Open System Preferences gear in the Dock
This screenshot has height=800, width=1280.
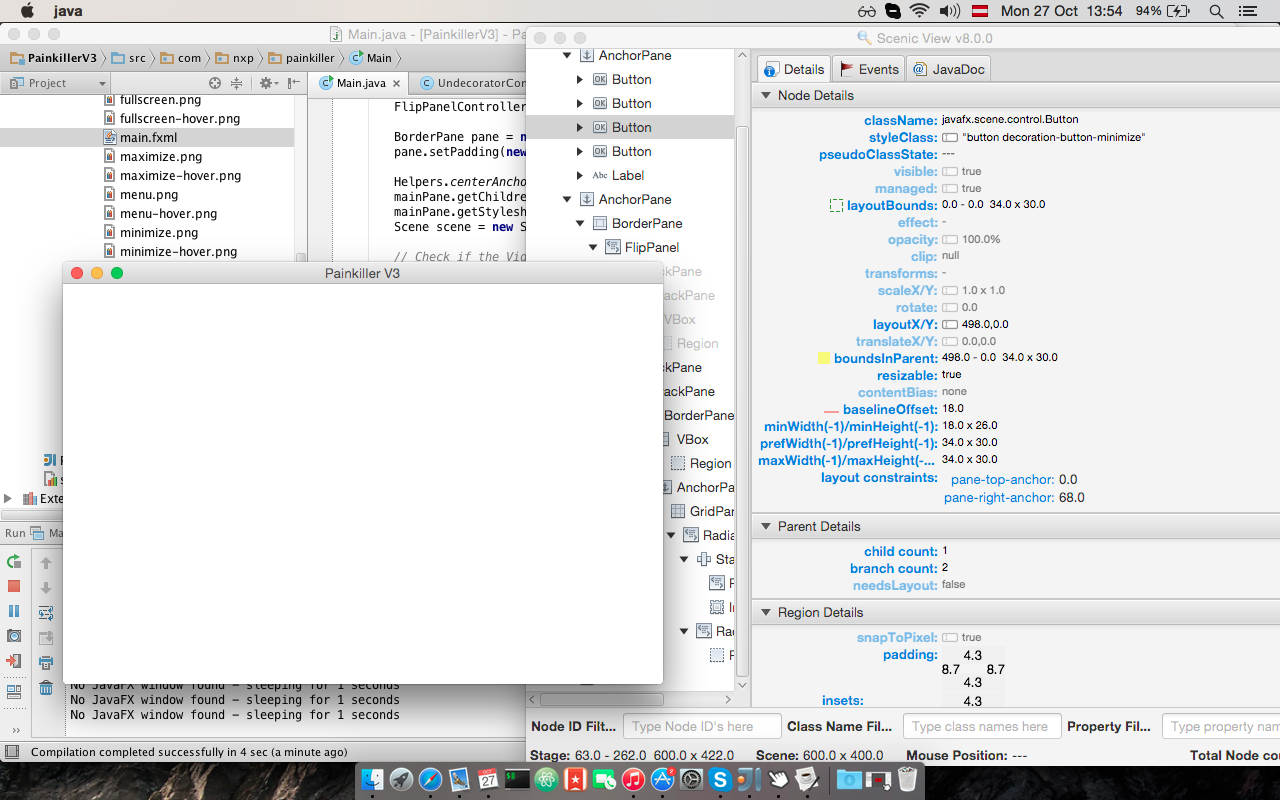point(690,779)
